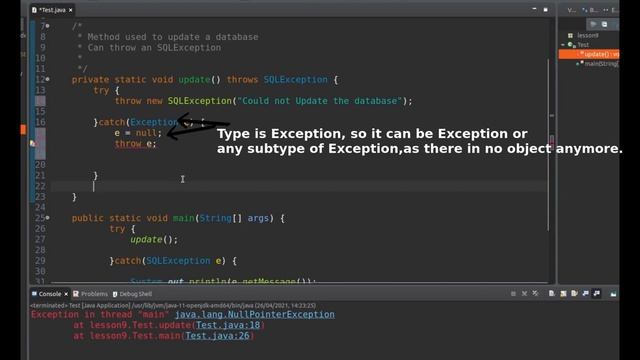The image size is (640, 360).
Task: Collapse the update method fold at line 12
Action: [x=48, y=79]
